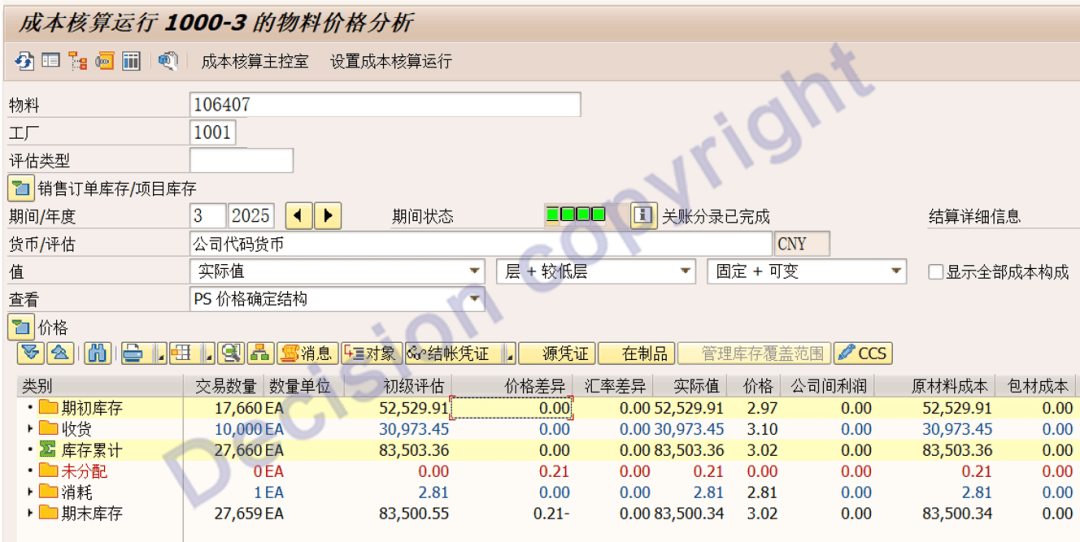Expand all rows with the double down-arrow icon
The height and width of the screenshot is (542, 1080).
coord(32,353)
